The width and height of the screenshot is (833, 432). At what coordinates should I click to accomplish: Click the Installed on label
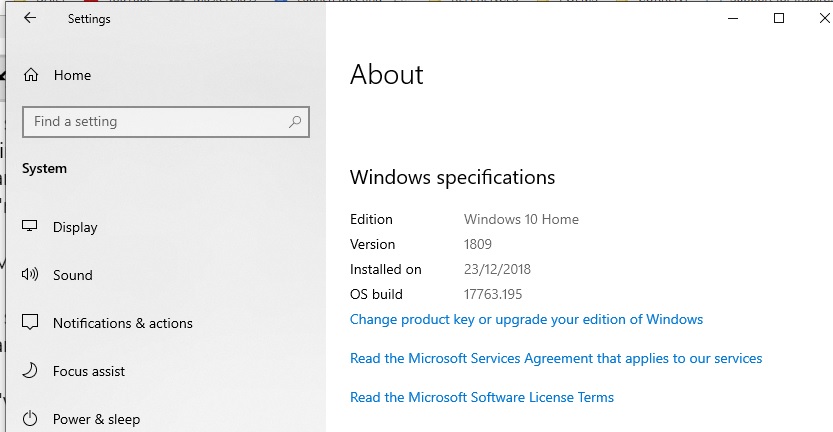coord(386,269)
